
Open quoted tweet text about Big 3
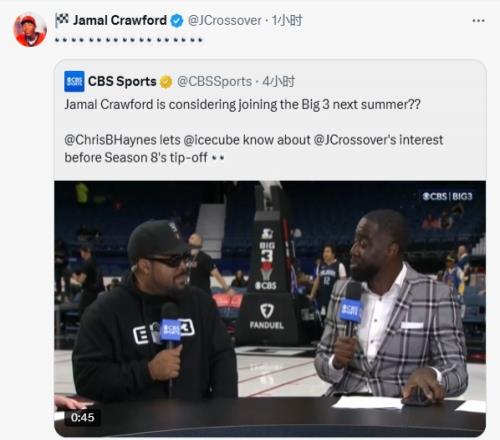242,105
